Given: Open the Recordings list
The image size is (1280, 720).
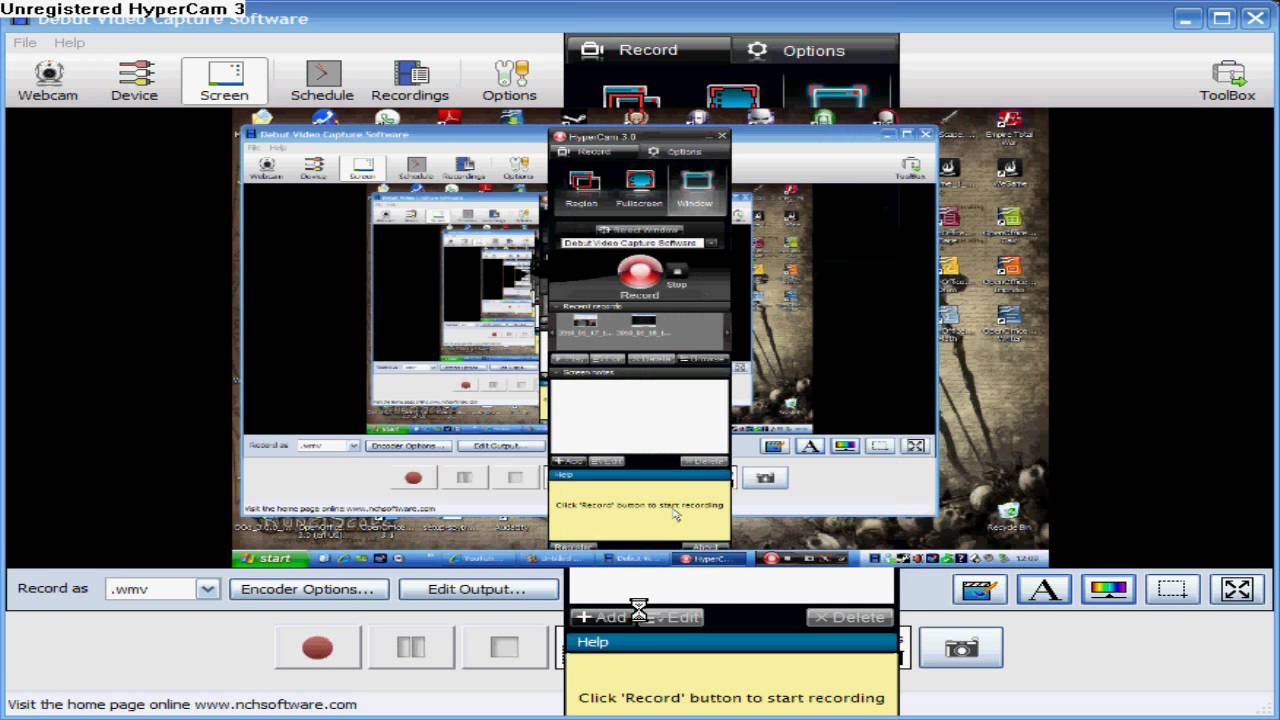Looking at the screenshot, I should [x=410, y=81].
